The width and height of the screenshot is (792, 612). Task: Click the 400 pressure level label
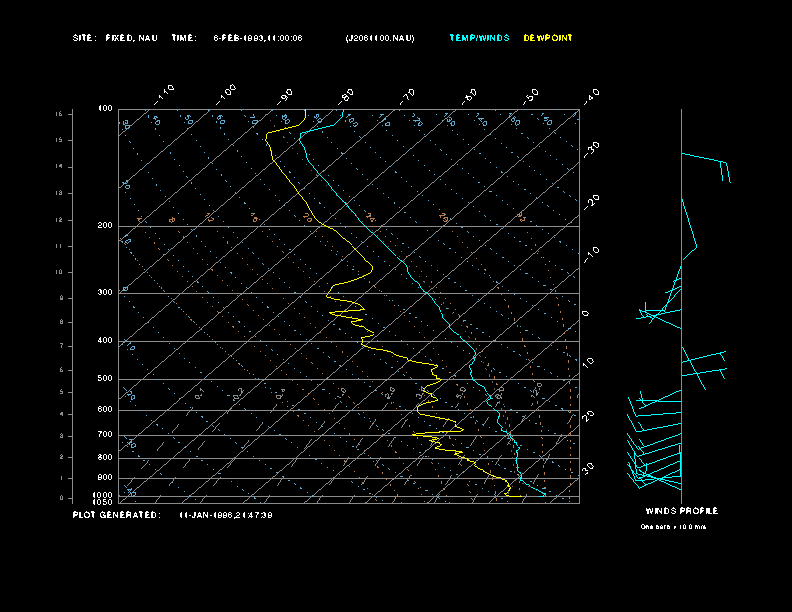(x=105, y=340)
